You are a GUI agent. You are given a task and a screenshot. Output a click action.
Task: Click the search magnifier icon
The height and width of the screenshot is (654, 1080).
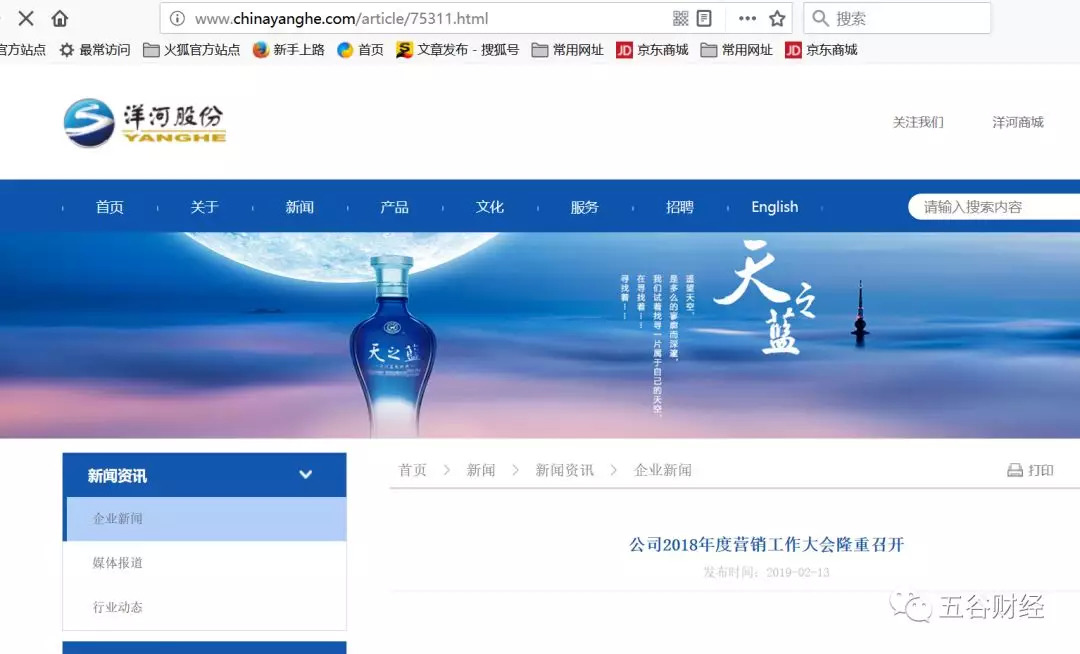[x=820, y=18]
